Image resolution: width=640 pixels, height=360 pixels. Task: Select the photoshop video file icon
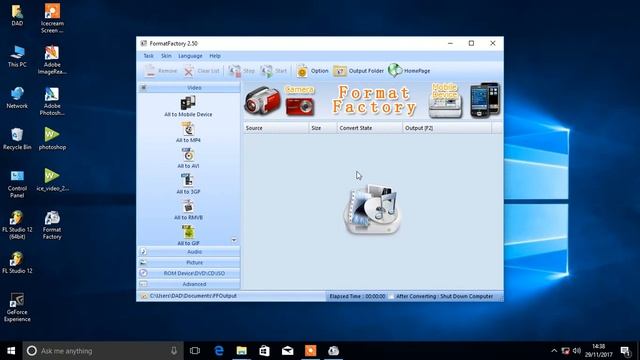[52, 139]
